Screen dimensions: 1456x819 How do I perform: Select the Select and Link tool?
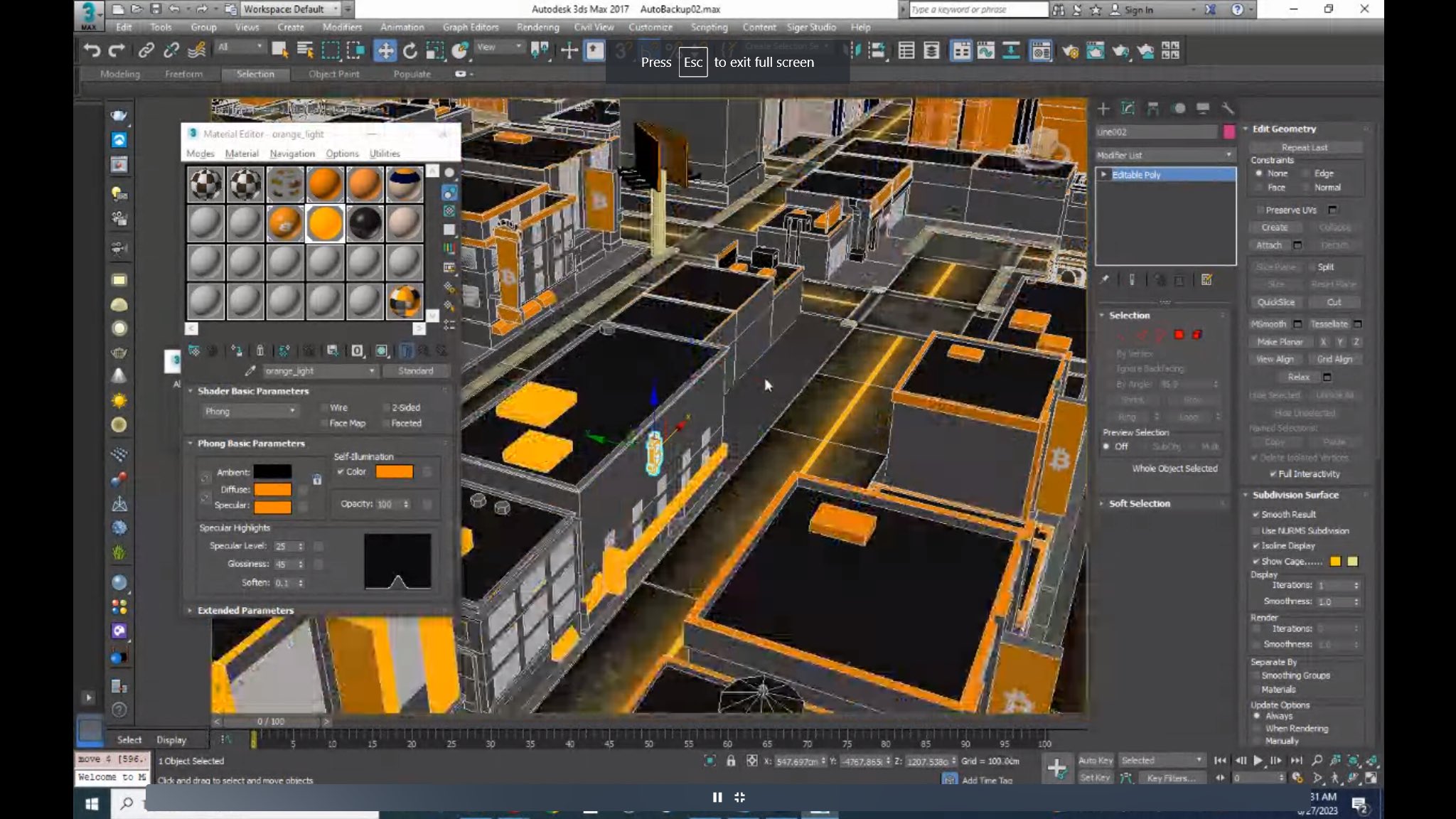(146, 50)
